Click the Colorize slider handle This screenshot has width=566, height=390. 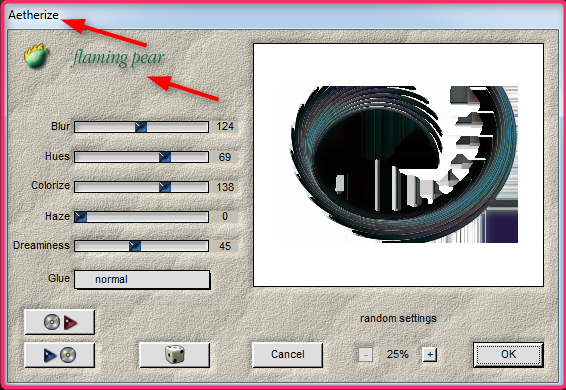pyautogui.click(x=165, y=187)
